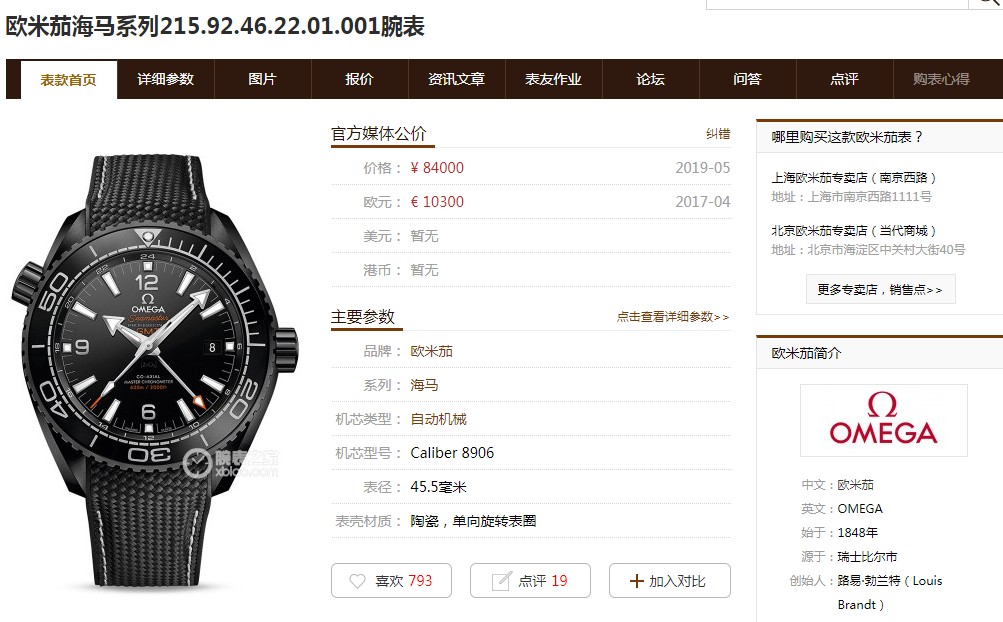1003x622 pixels.
Task: Select the 报价 tab
Action: click(x=359, y=79)
